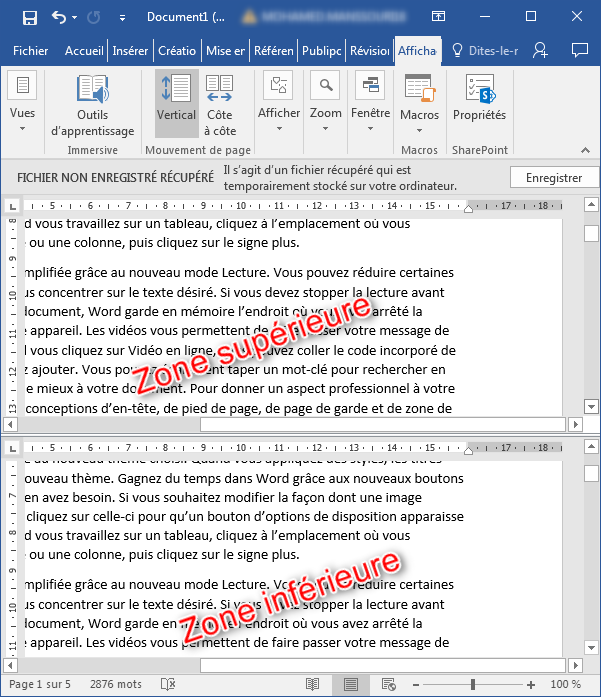Screen dimensions: 601x697
Task: Click the share user icon
Action: tap(540, 50)
